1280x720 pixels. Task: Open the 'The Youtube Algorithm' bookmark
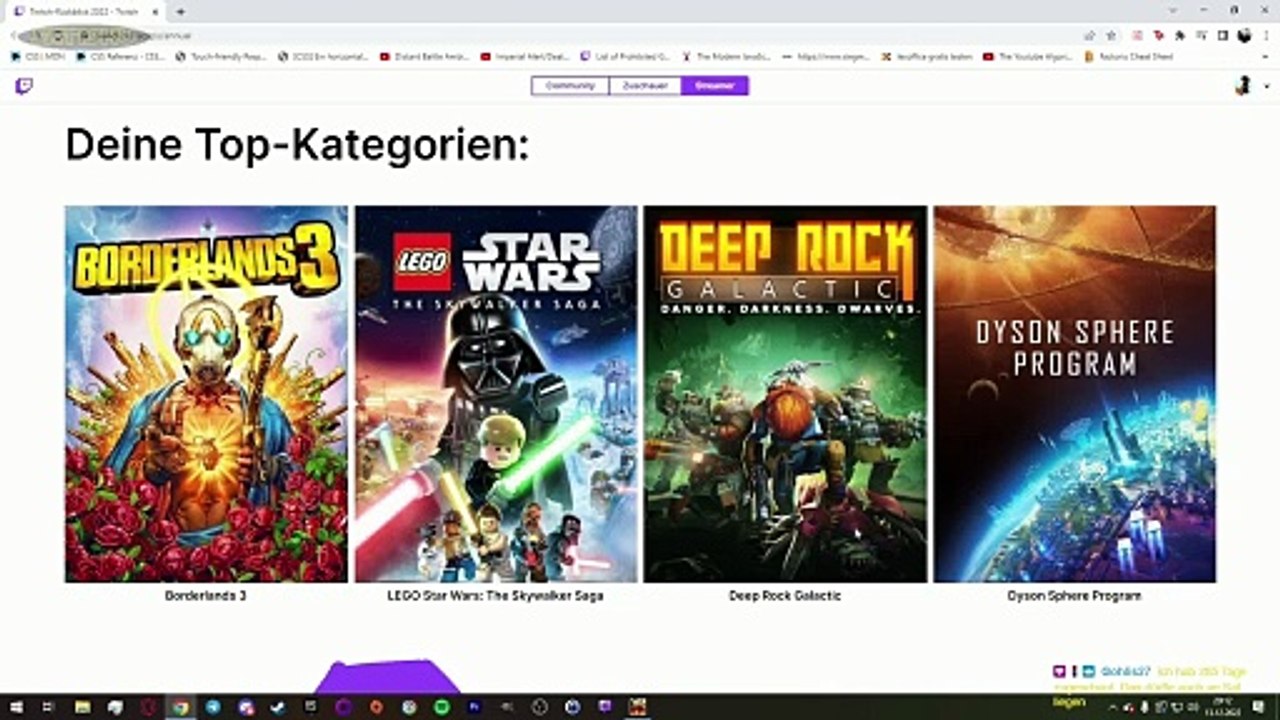click(1028, 57)
